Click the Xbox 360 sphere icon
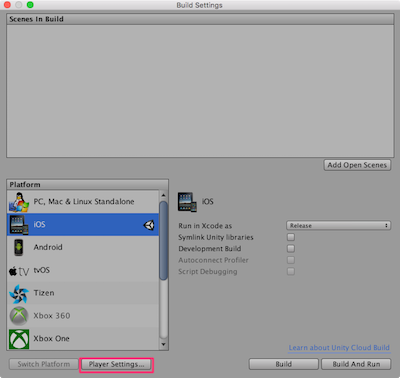The width and height of the screenshot is (400, 378). coord(19,316)
